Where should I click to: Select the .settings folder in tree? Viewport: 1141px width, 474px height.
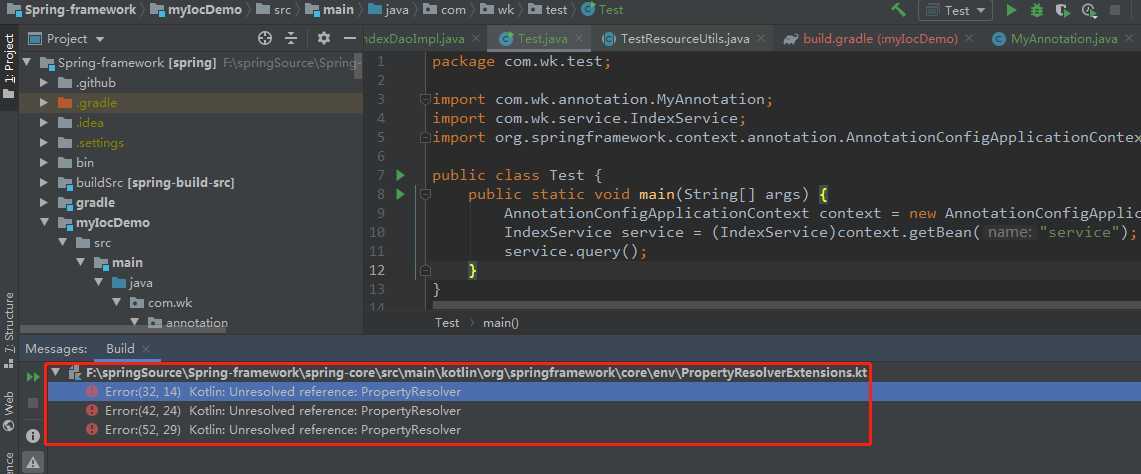coord(99,143)
